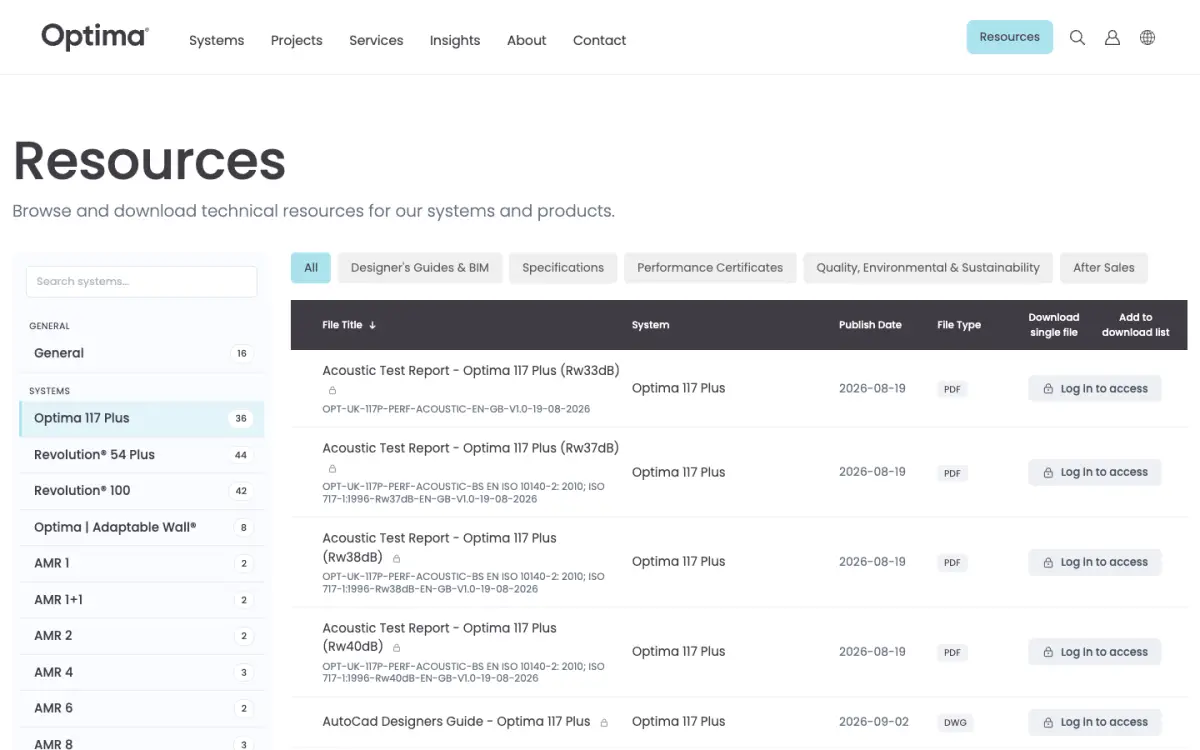Click PDF badge for Rw33dB report
Viewport: 1200px width, 750px height.
tap(953, 389)
